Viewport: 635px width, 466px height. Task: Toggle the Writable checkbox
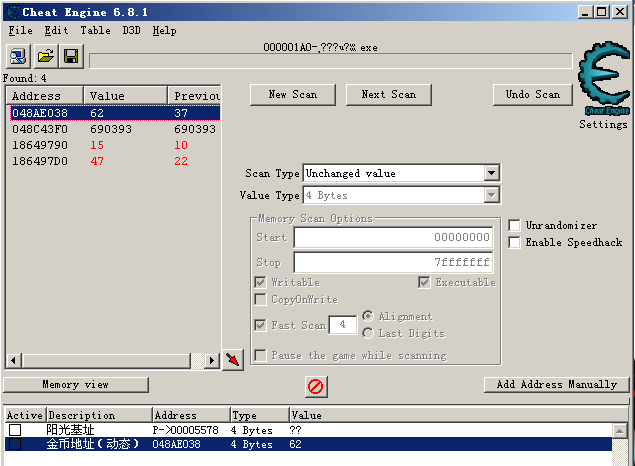260,282
